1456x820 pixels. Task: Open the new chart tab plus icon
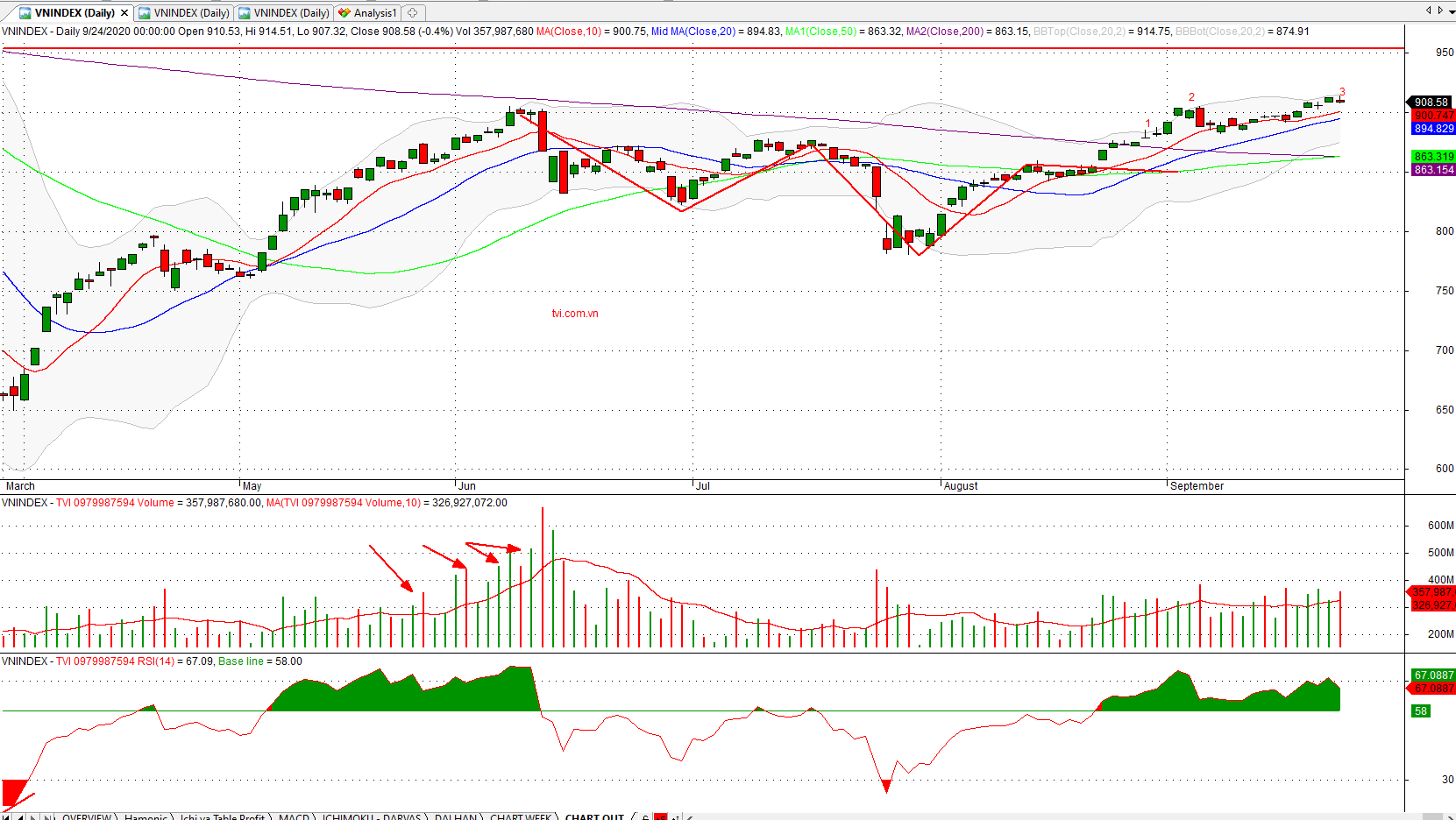pos(412,13)
